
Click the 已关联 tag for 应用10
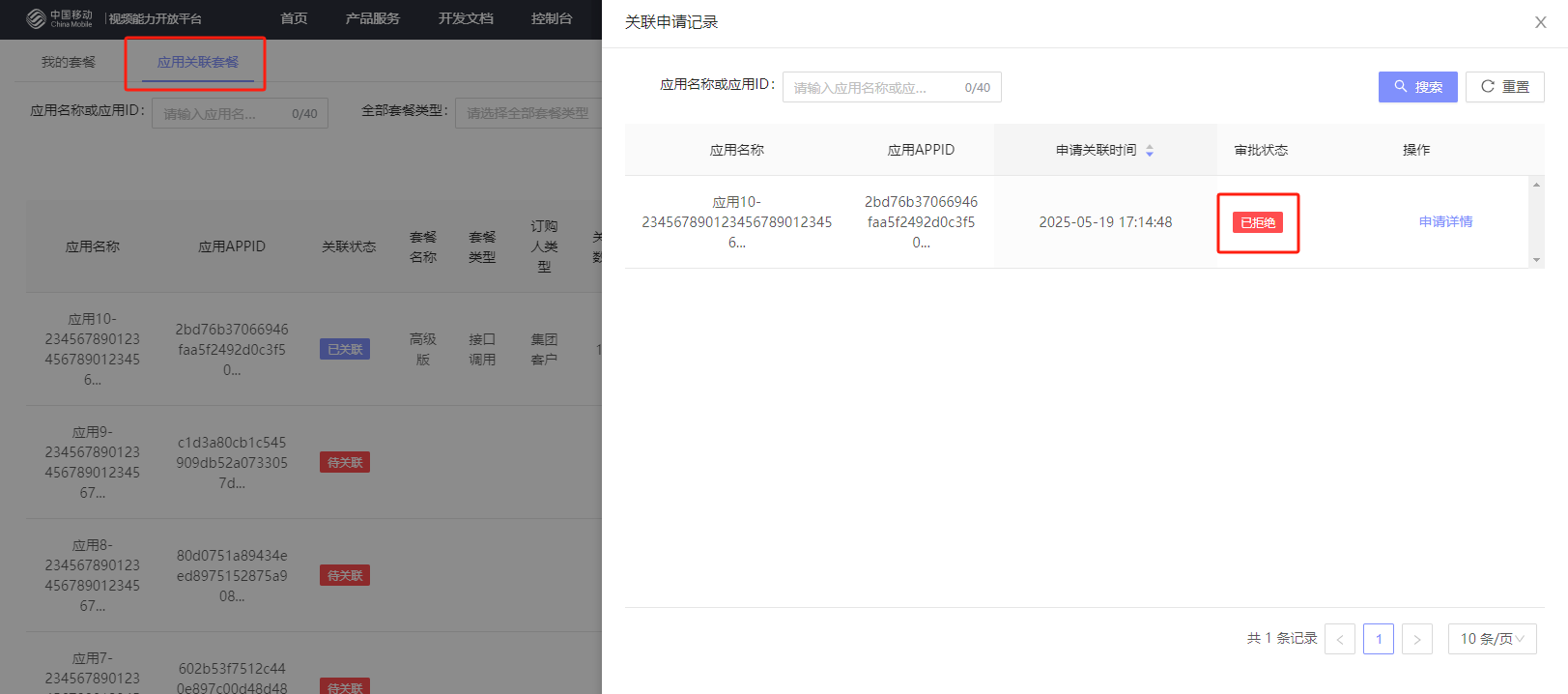(x=345, y=350)
